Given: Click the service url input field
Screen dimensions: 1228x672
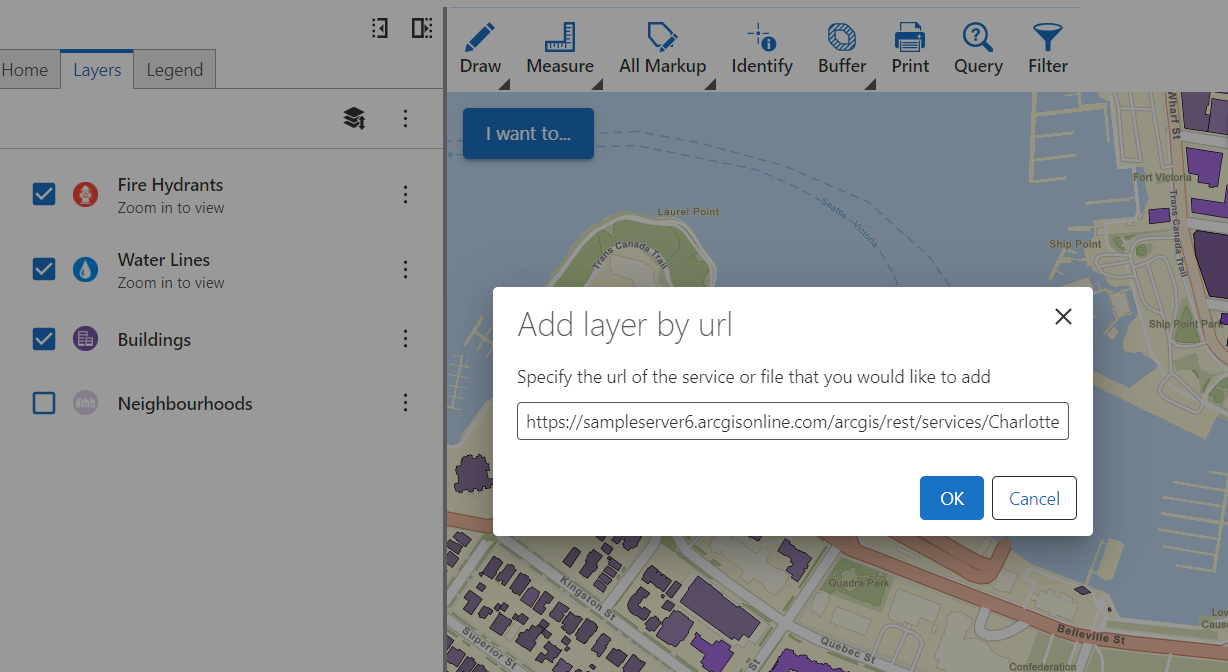Looking at the screenshot, I should pos(793,422).
